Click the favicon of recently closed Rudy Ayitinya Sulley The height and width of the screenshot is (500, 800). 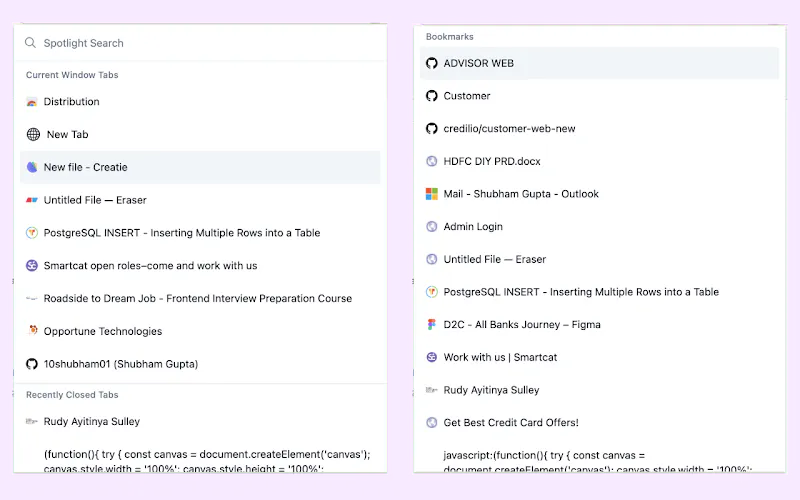(x=32, y=421)
